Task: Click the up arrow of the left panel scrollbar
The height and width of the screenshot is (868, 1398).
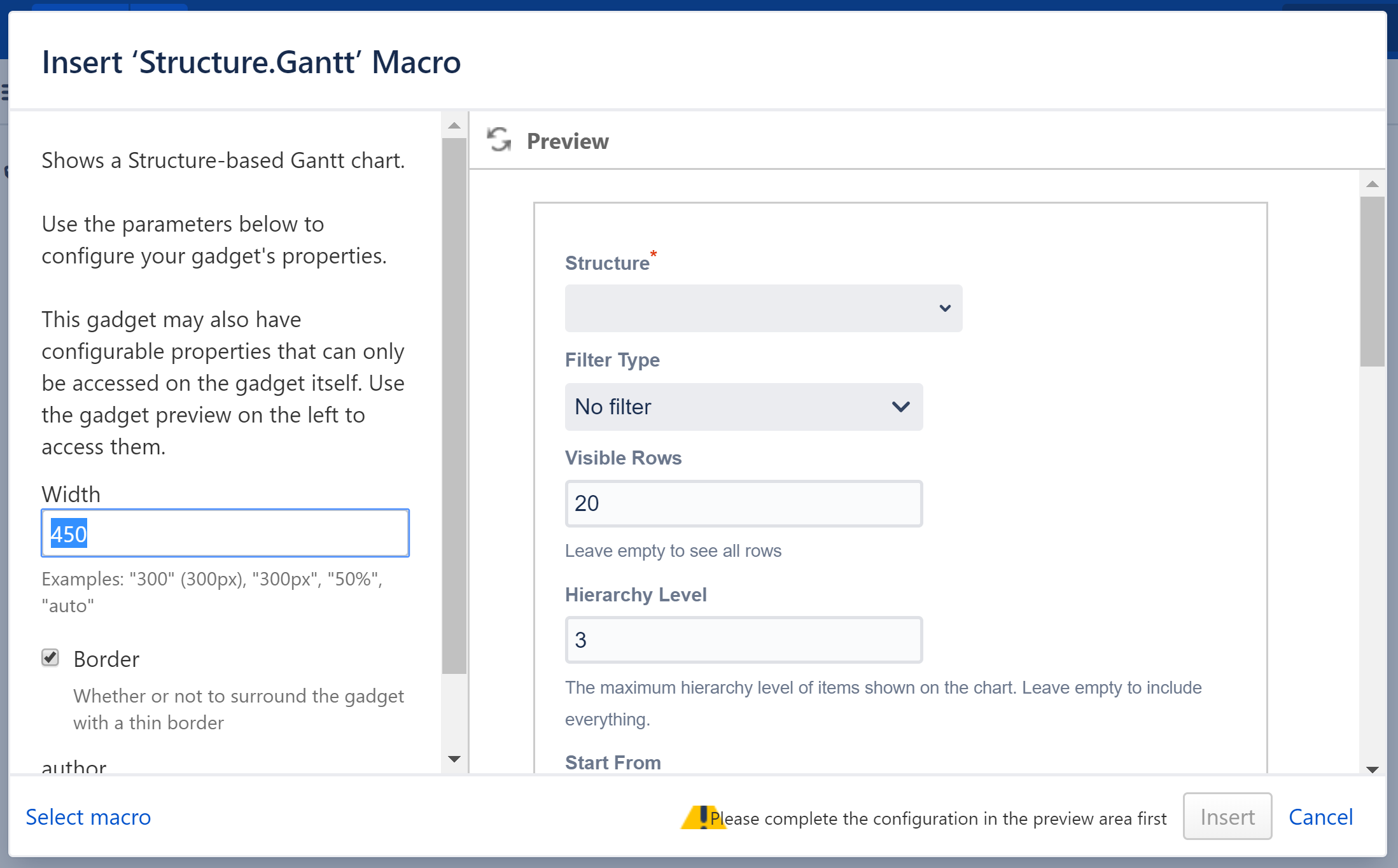Action: point(454,125)
